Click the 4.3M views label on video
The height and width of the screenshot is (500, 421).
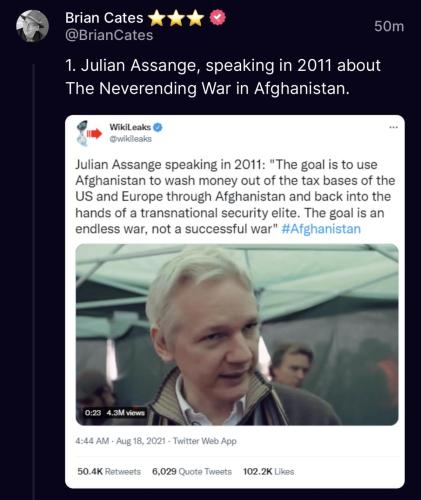click(x=126, y=413)
